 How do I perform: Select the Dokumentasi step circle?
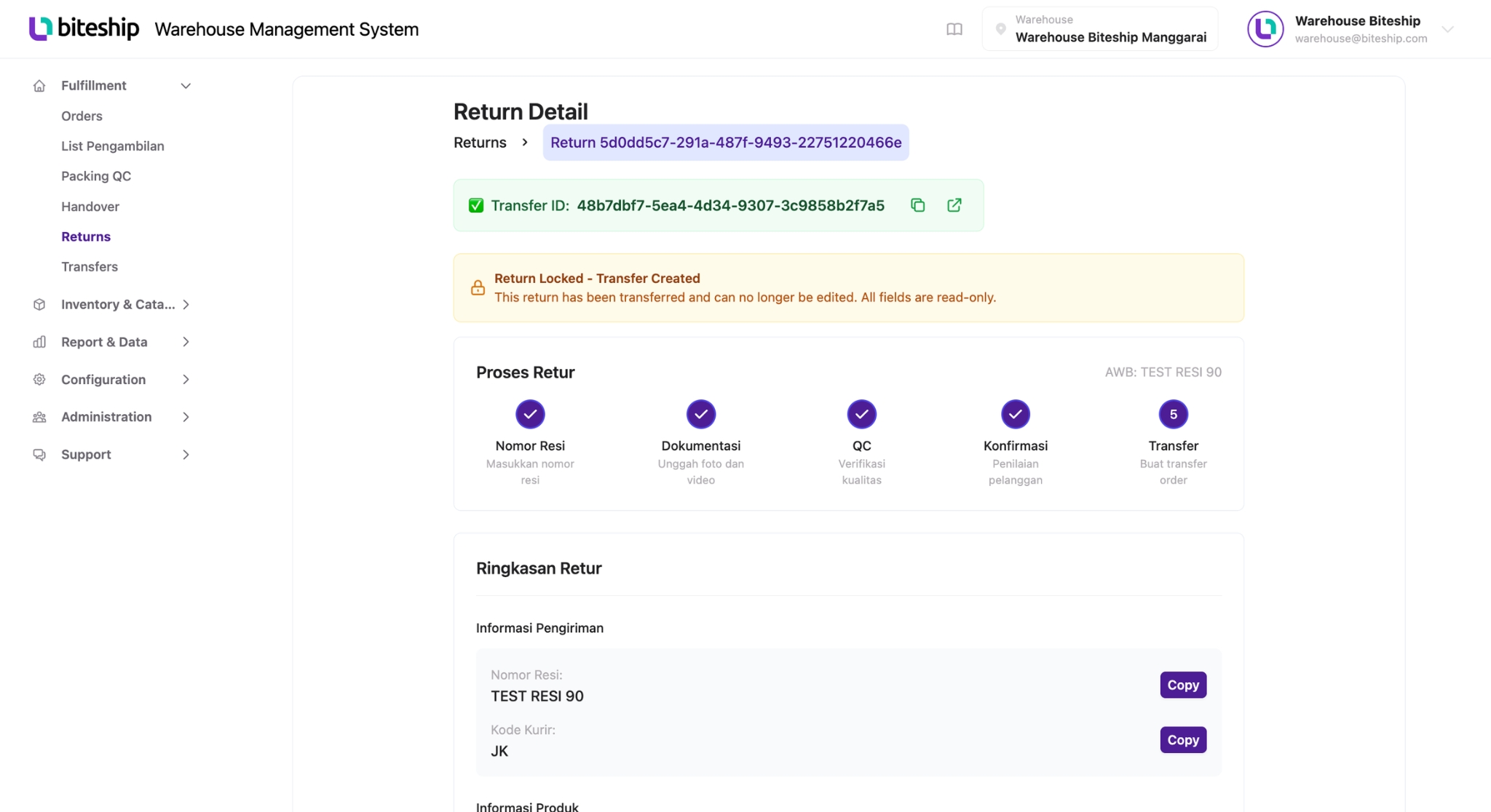pos(701,414)
